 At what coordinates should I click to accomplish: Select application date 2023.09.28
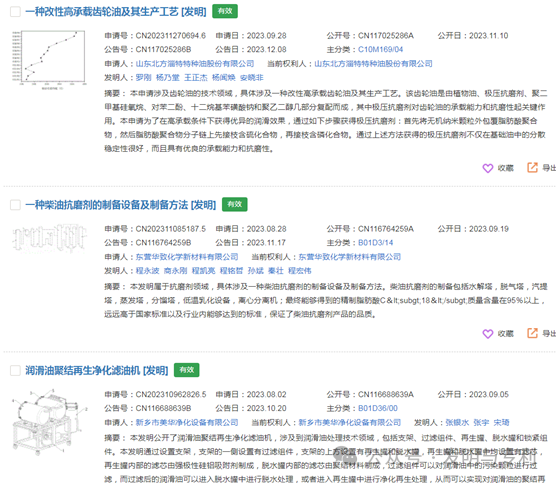[267, 36]
